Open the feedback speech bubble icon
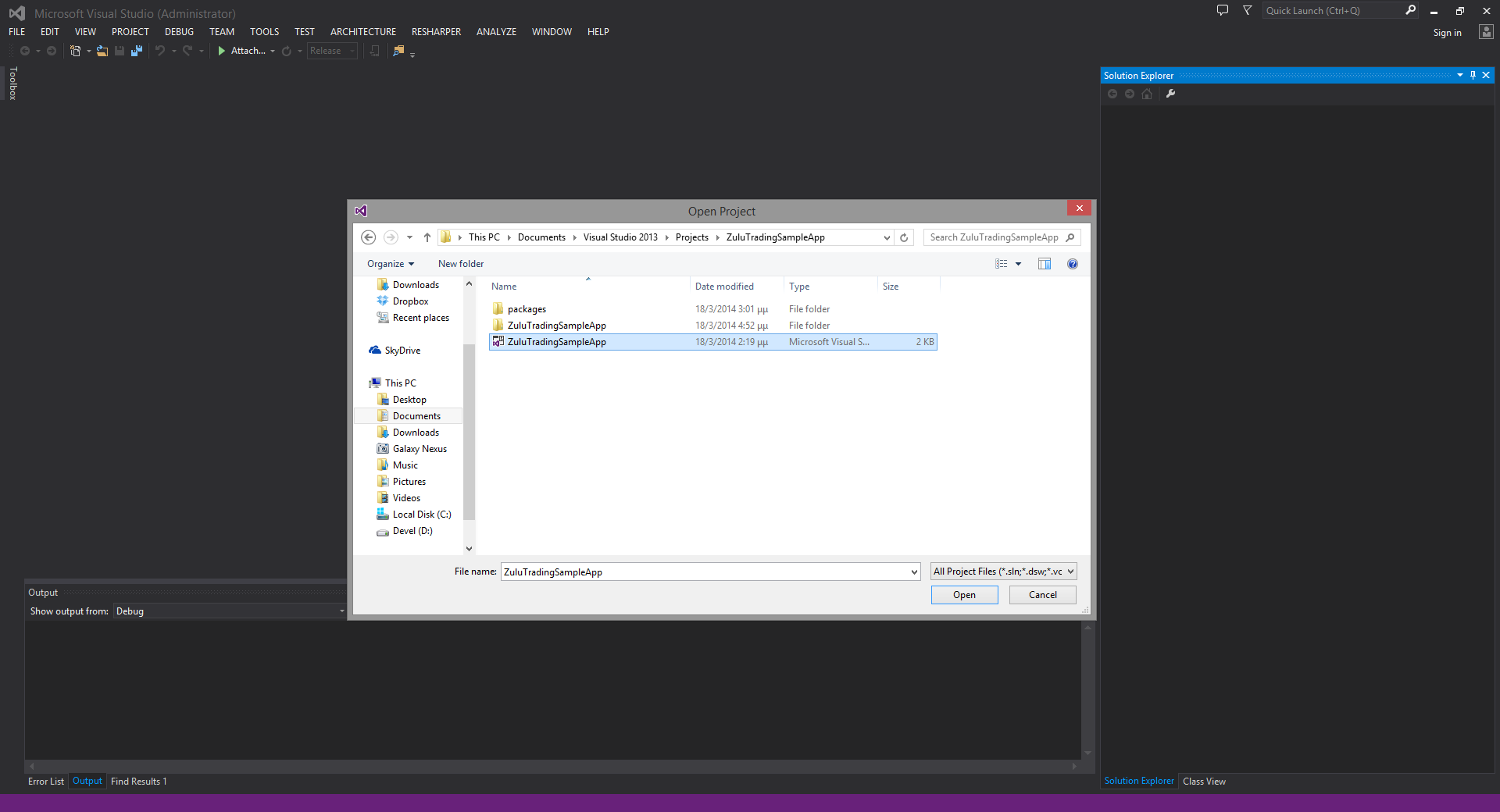 (x=1223, y=10)
